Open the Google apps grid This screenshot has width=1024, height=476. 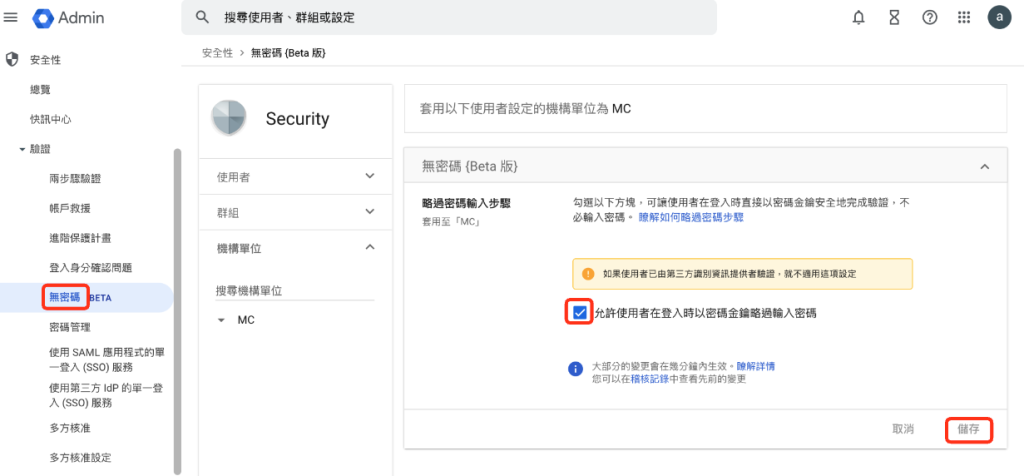pyautogui.click(x=964, y=18)
